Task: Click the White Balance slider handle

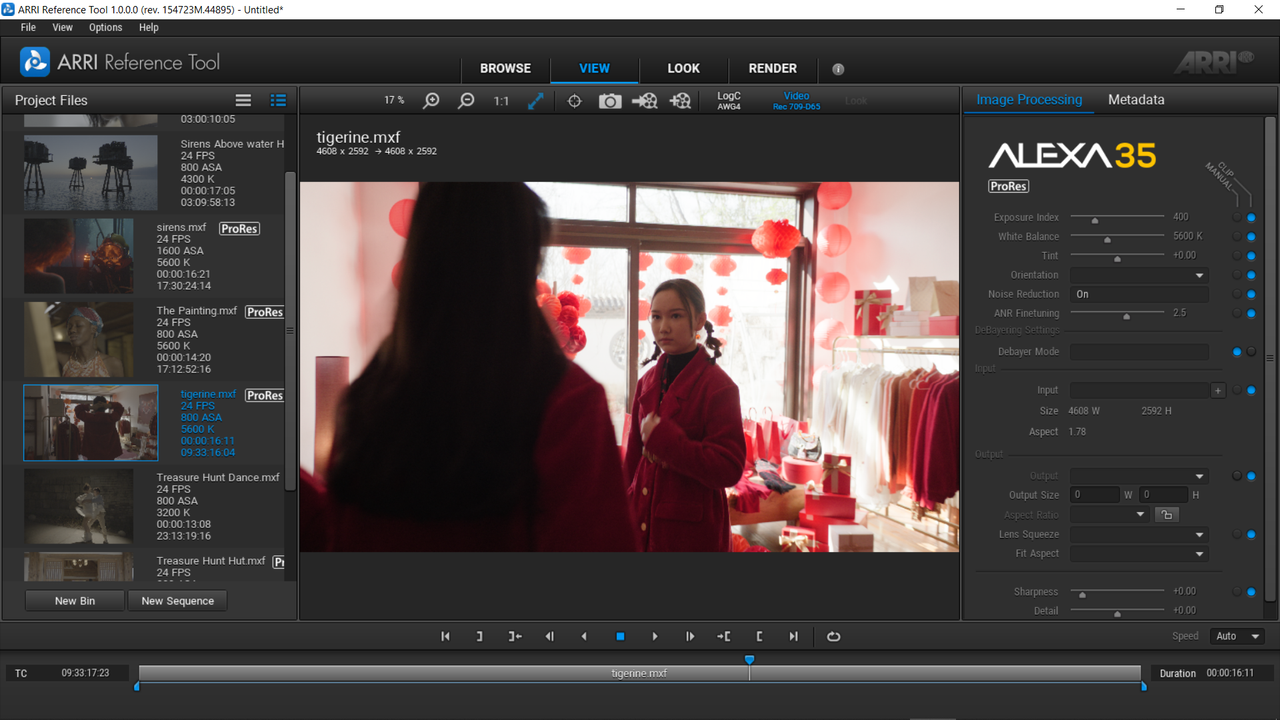Action: click(1107, 240)
